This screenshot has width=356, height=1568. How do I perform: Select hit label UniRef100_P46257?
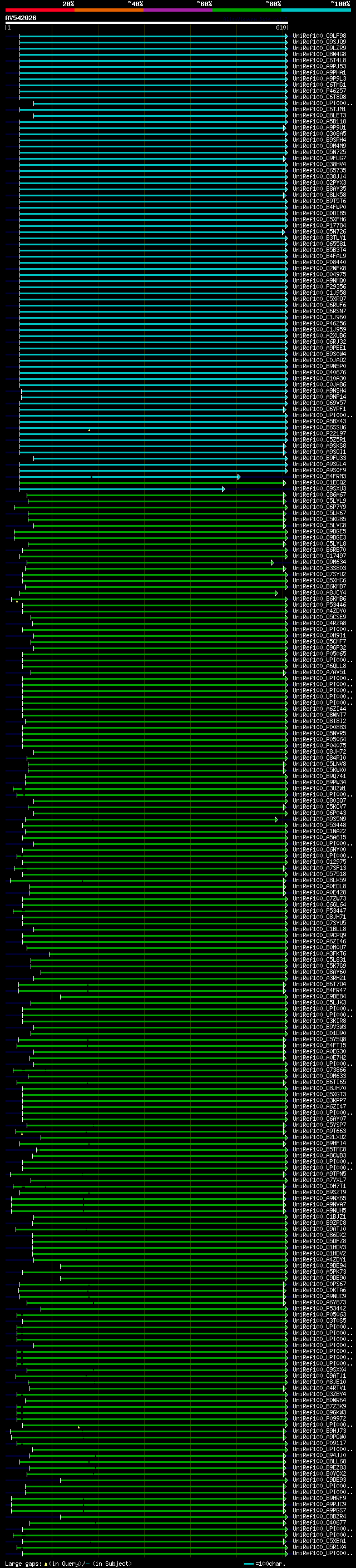pyautogui.click(x=319, y=91)
